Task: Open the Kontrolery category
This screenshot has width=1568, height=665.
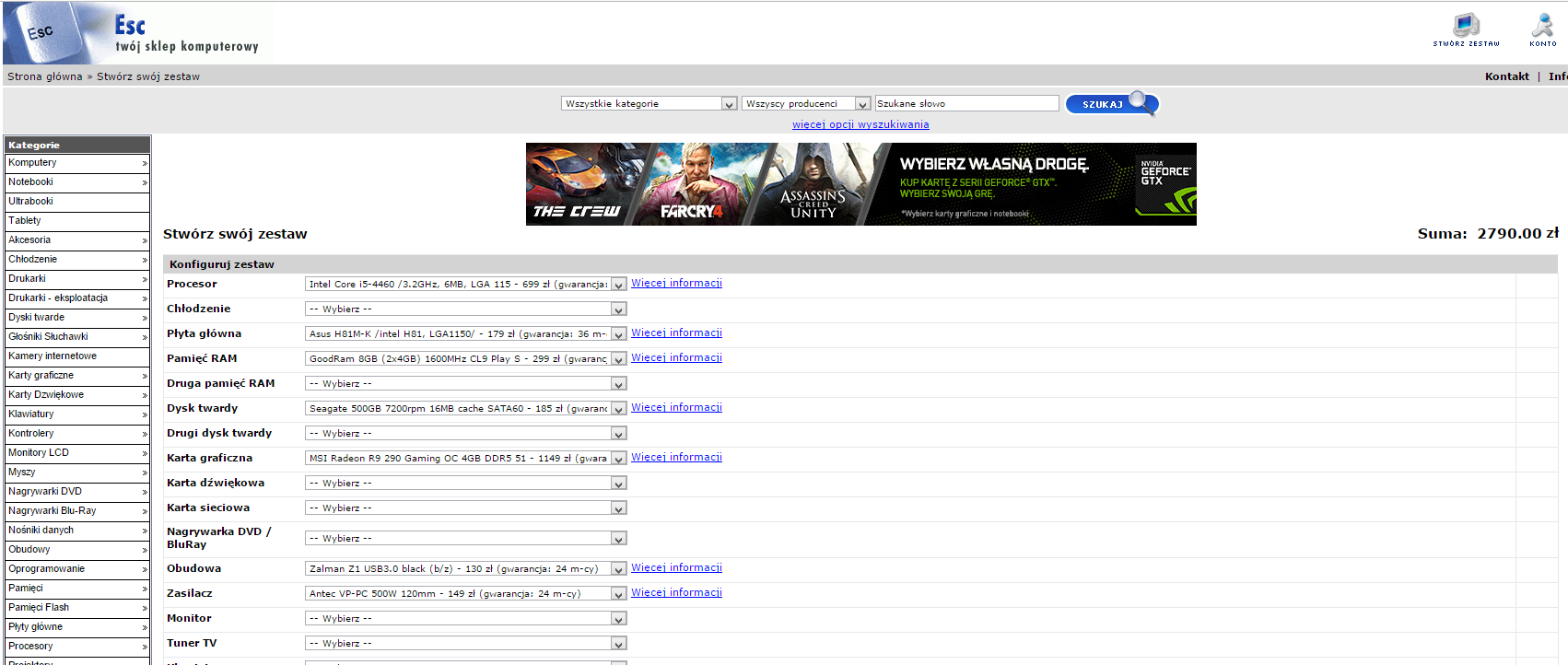Action: tap(77, 434)
